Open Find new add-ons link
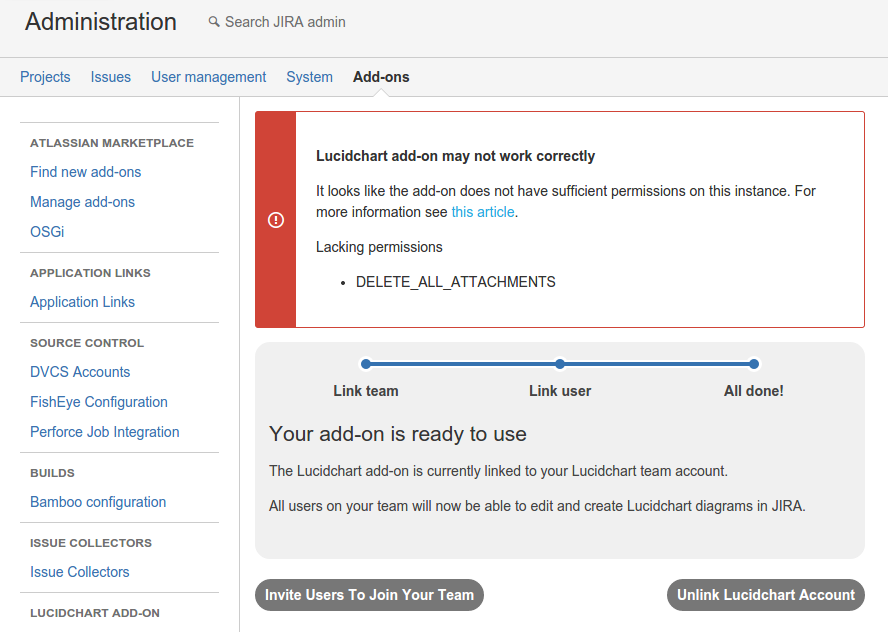 pos(86,172)
